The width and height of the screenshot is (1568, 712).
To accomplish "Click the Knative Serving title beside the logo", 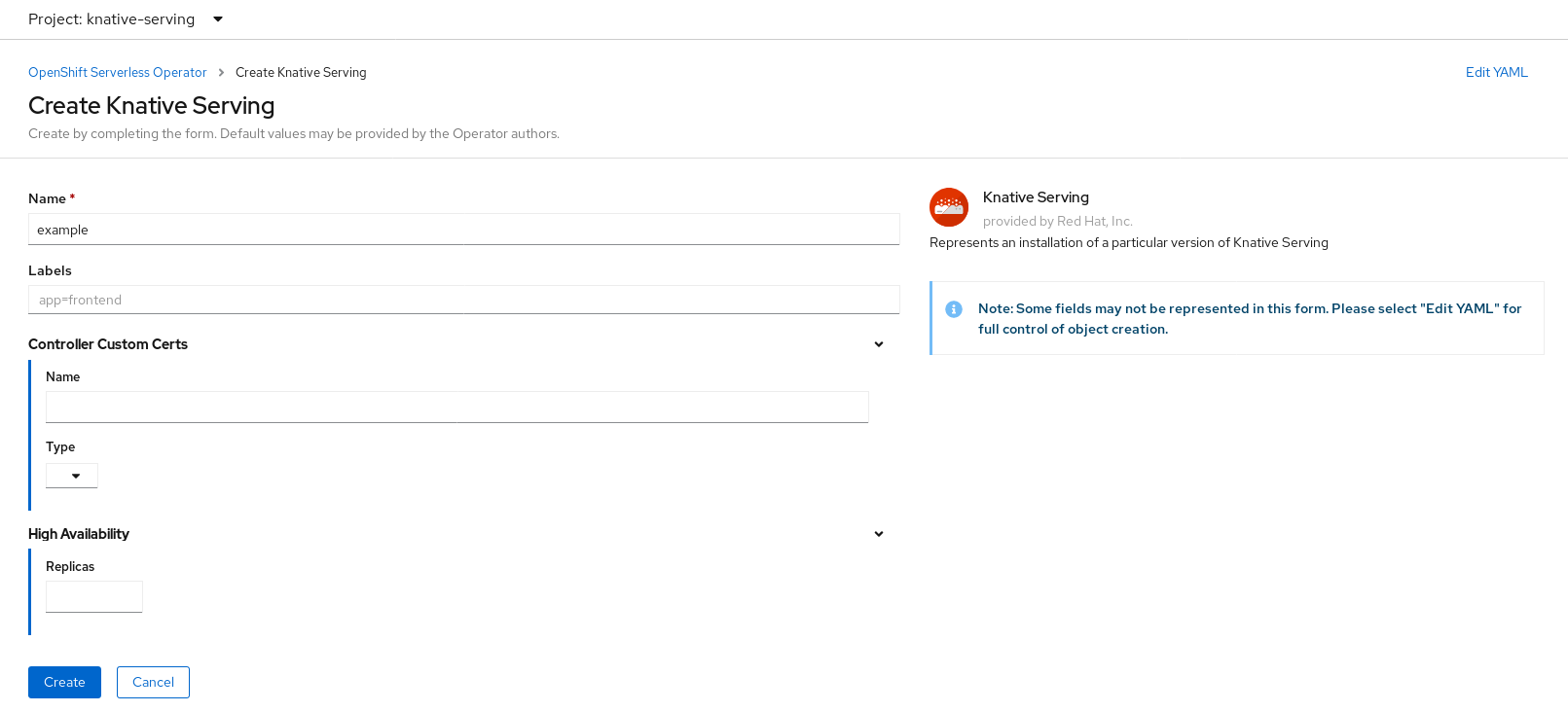I will (1036, 196).
